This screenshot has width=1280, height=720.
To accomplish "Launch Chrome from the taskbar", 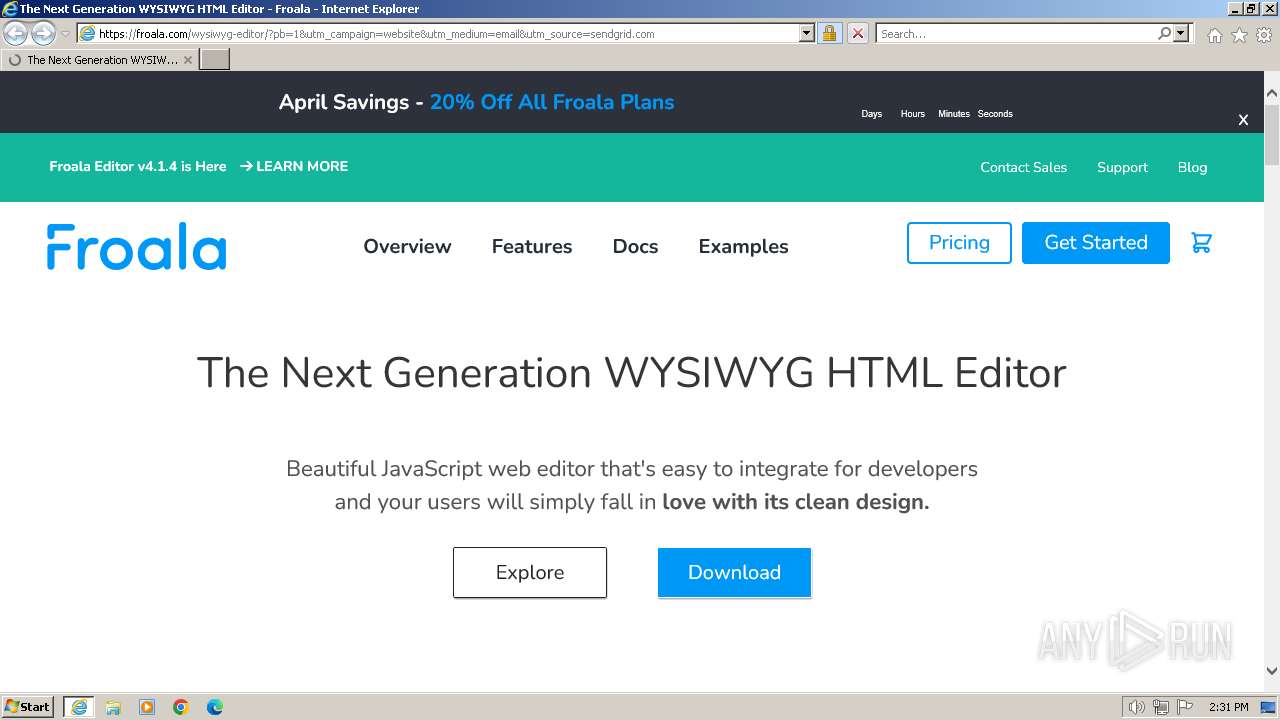I will pos(181,707).
